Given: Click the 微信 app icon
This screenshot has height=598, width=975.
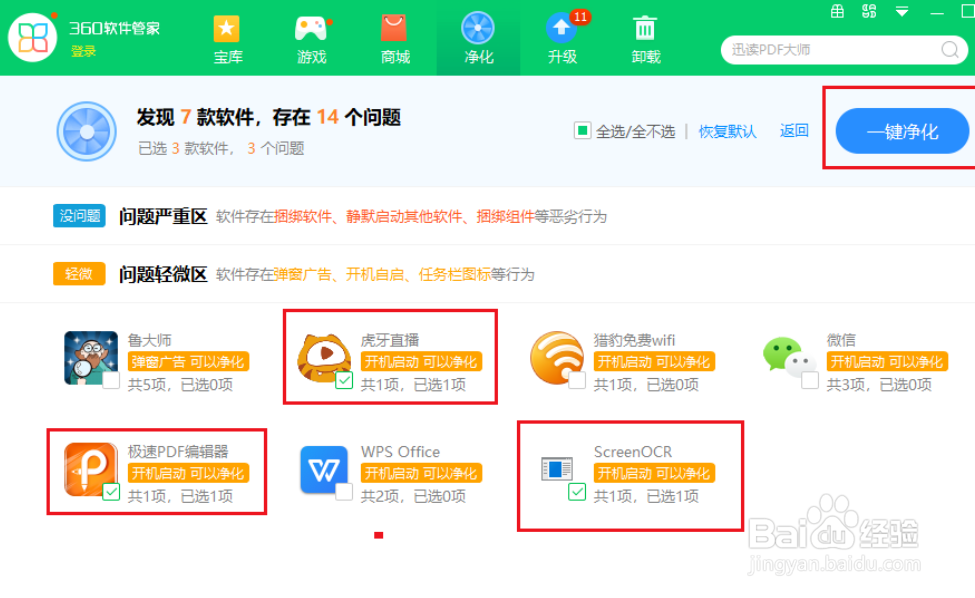Looking at the screenshot, I should coord(789,356).
